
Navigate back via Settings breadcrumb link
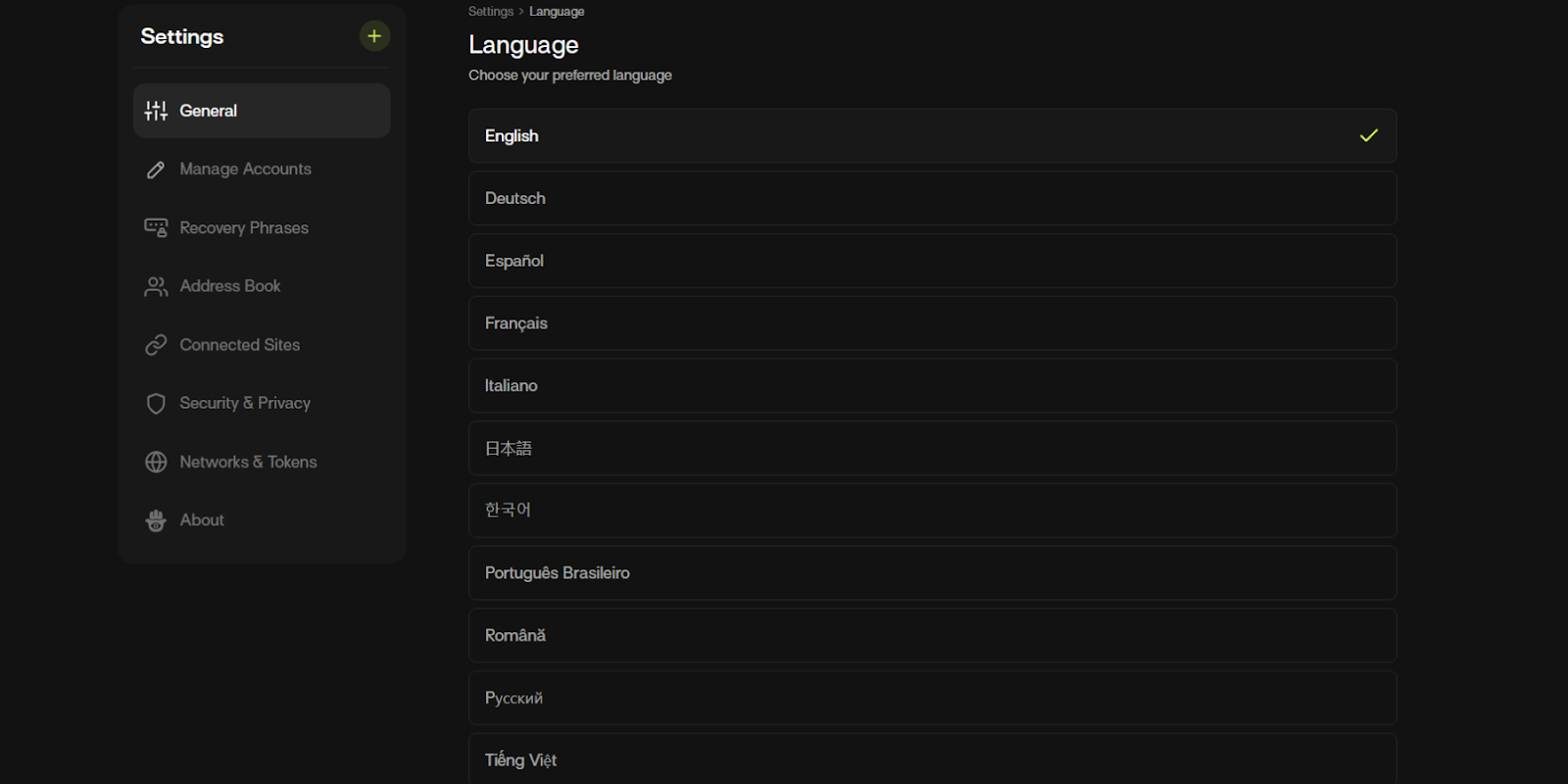click(x=490, y=12)
